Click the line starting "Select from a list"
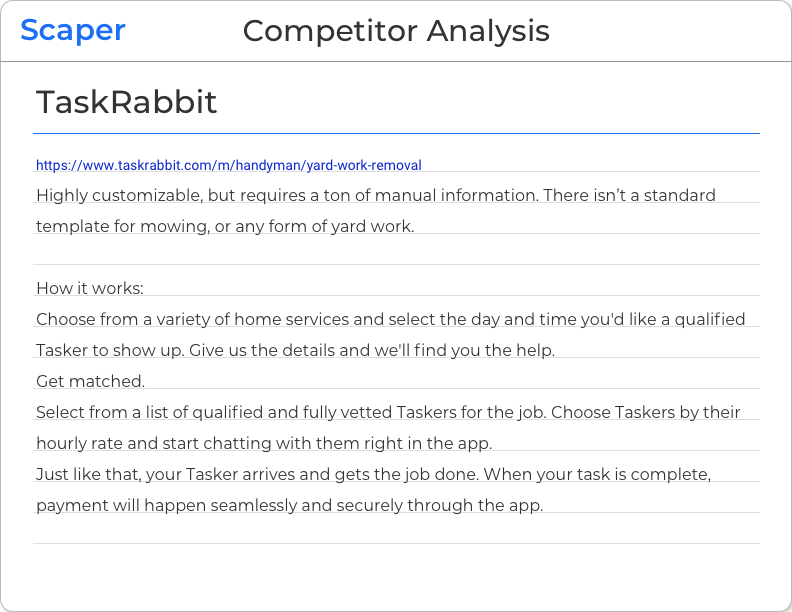The height and width of the screenshot is (612, 792). pos(388,412)
